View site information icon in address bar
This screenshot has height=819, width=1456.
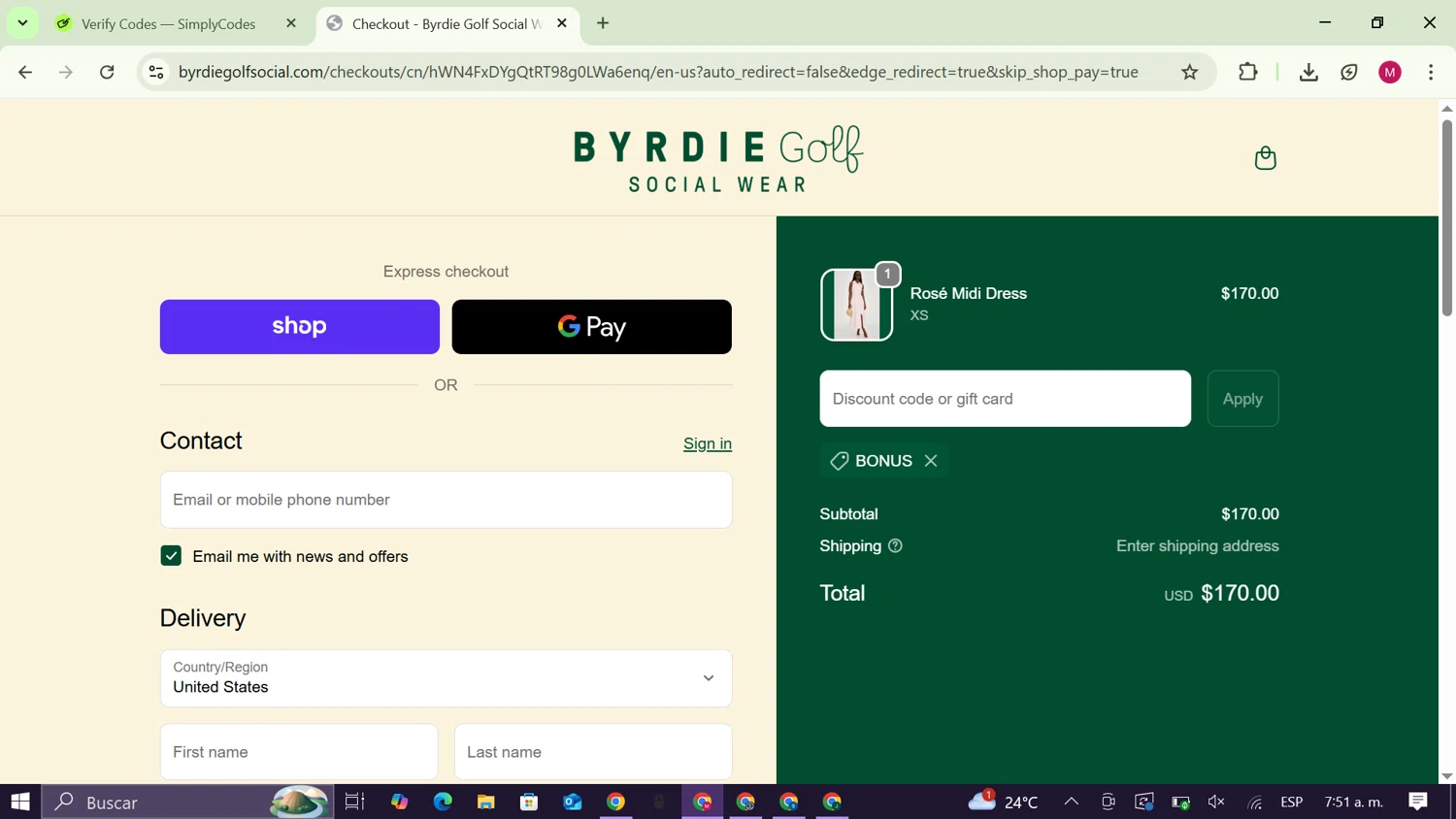[x=156, y=72]
